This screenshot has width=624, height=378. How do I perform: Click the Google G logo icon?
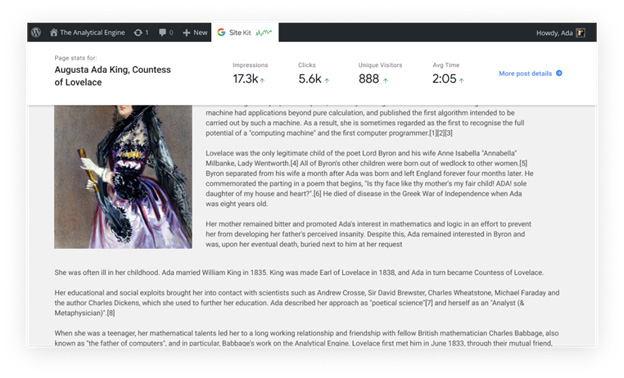click(221, 33)
